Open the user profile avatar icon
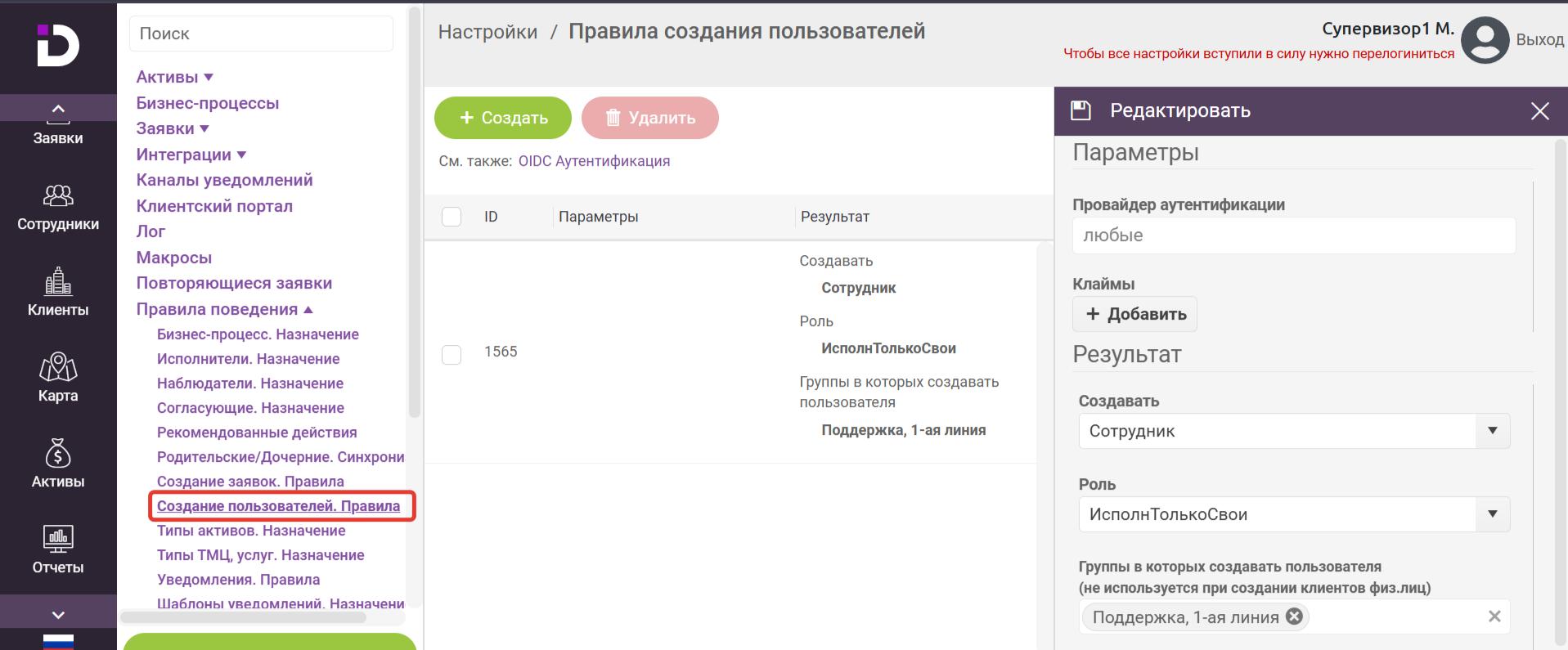1568x650 pixels. (1484, 40)
